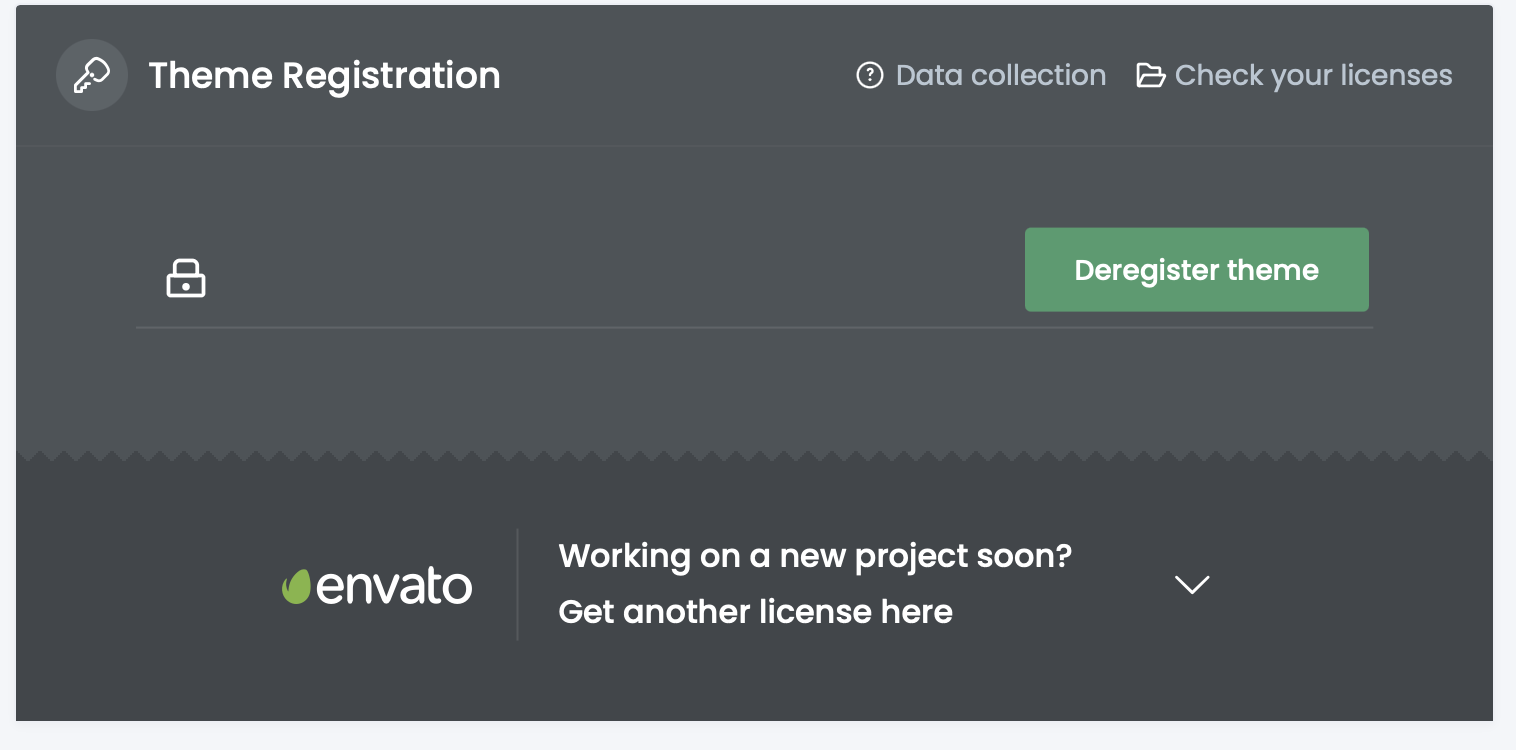Screen dimensions: 1516x750
Task: Click the empty header area between title and links
Action: [x=680, y=75]
